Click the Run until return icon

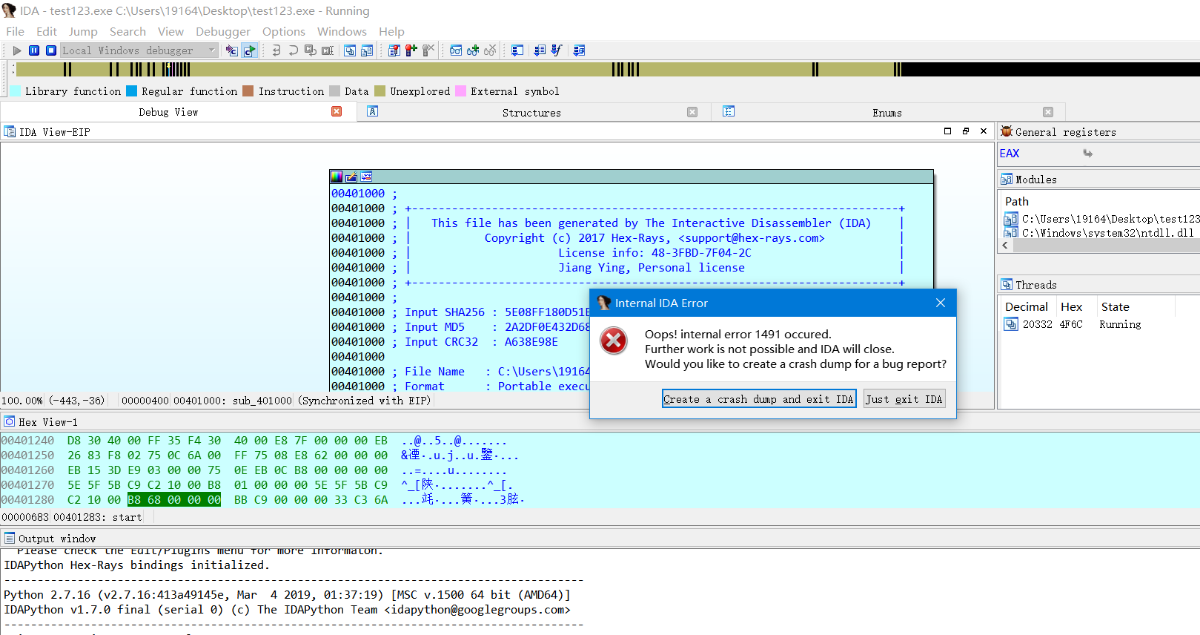click(311, 50)
